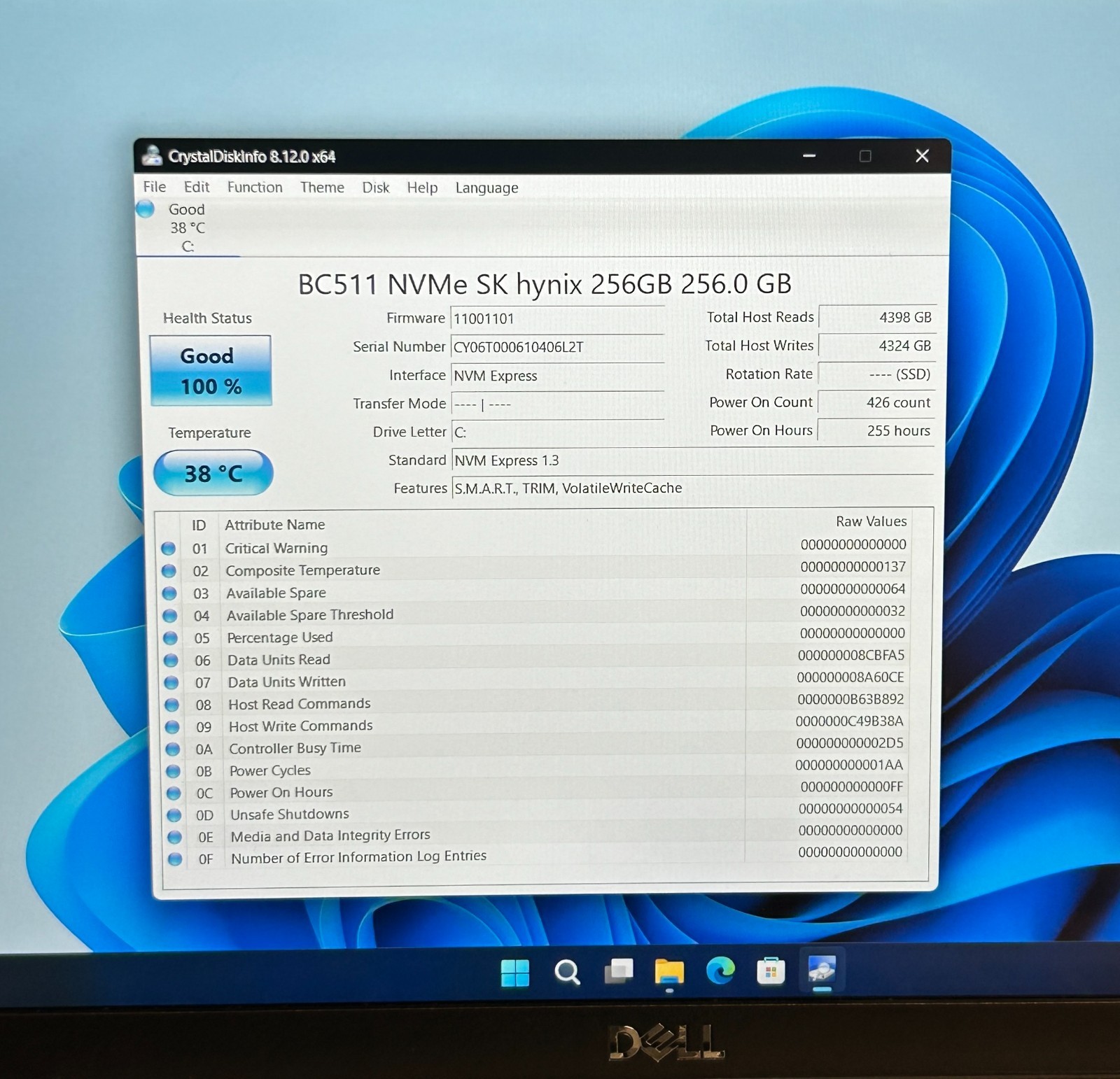Click raw value 0000000C49B38A
The height and width of the screenshot is (1079, 1120).
click(x=850, y=721)
